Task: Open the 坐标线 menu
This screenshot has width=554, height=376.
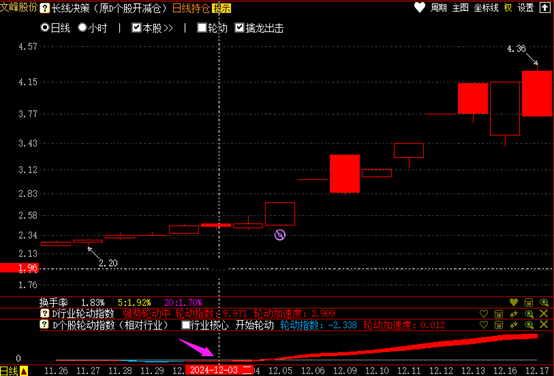Action: [x=486, y=8]
